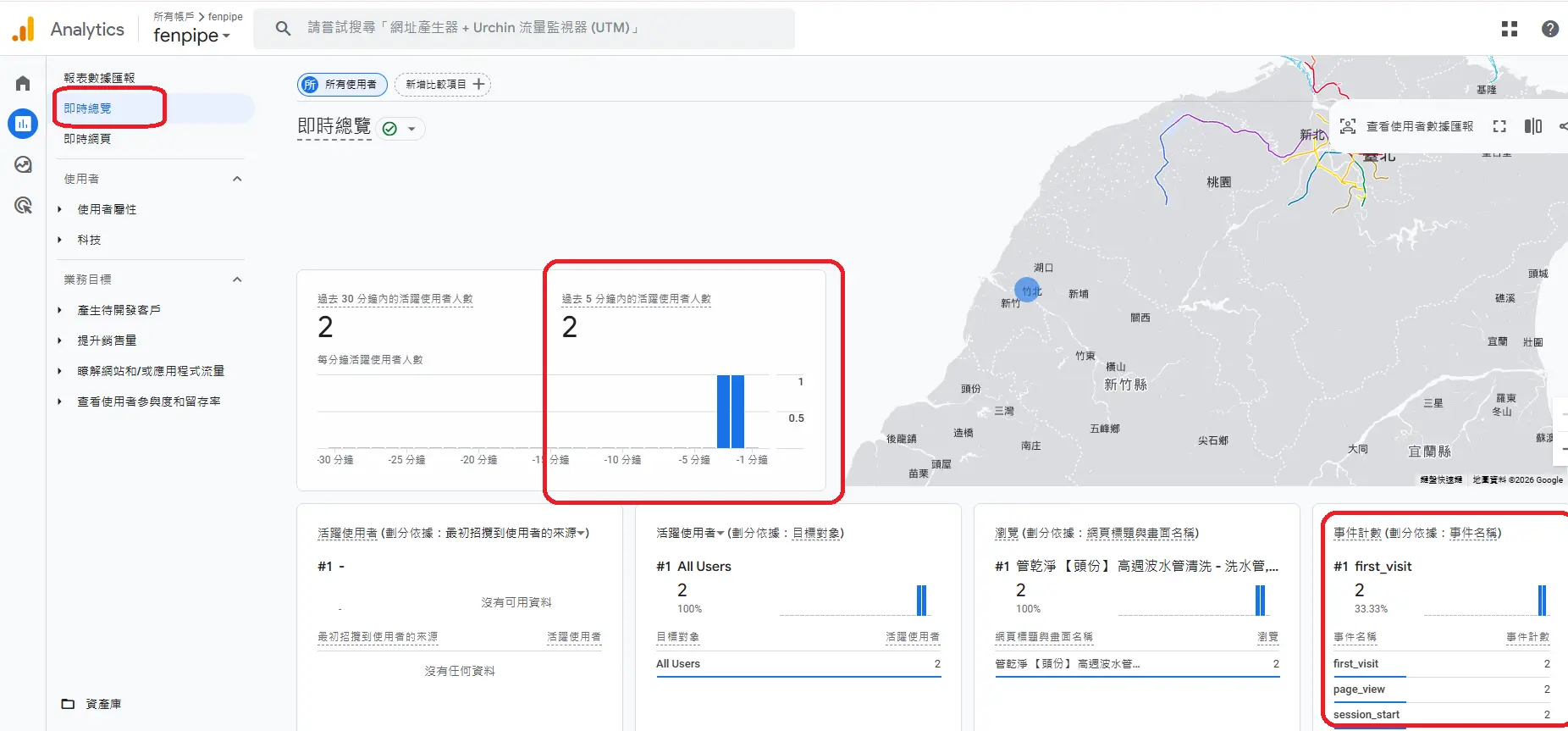
Task: Click the search magnifier icon
Action: (x=283, y=29)
